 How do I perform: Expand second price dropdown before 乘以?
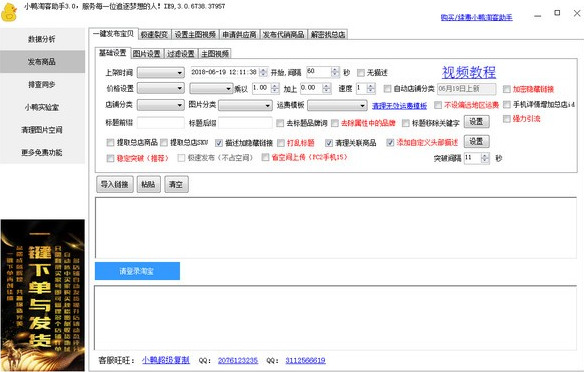[211, 88]
